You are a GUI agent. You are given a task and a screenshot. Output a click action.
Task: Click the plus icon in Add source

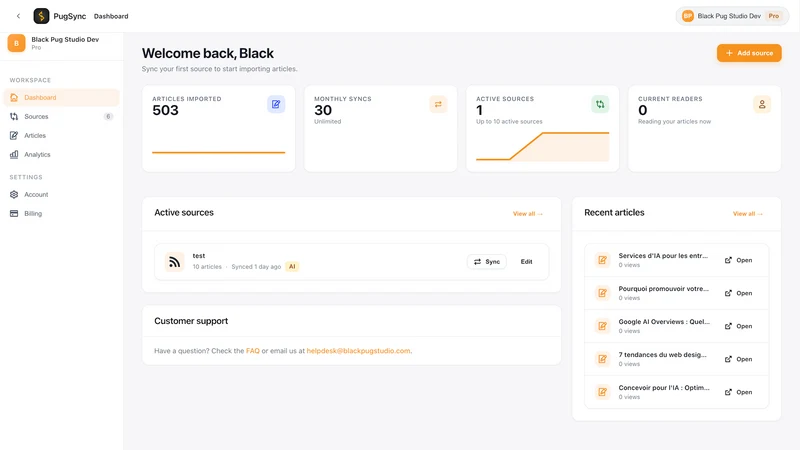[729, 53]
